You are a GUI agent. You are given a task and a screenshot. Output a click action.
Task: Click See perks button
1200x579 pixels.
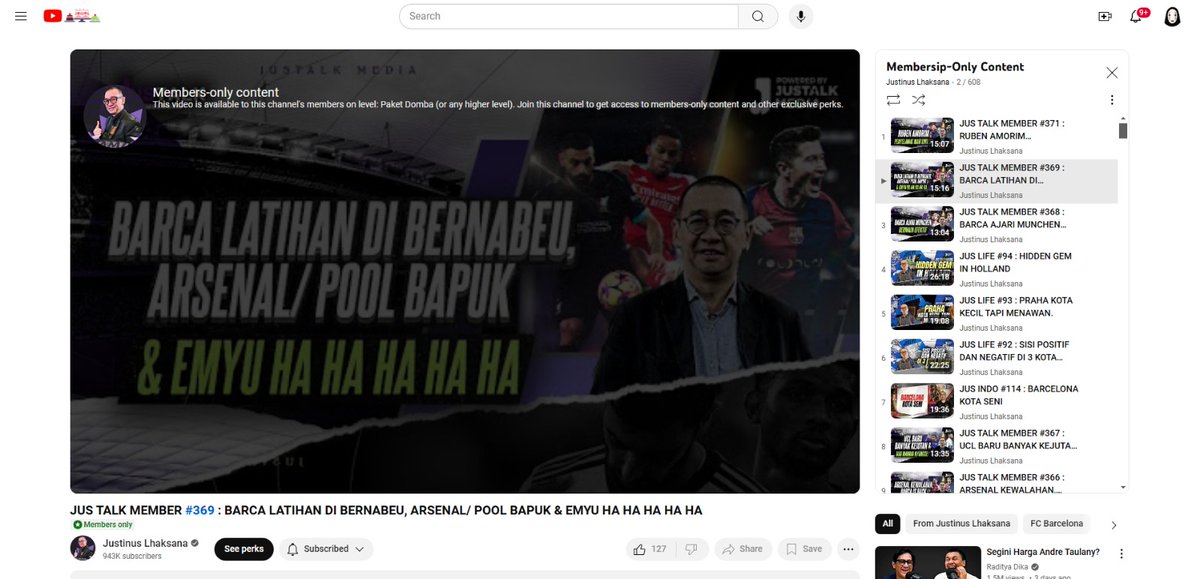(x=244, y=549)
